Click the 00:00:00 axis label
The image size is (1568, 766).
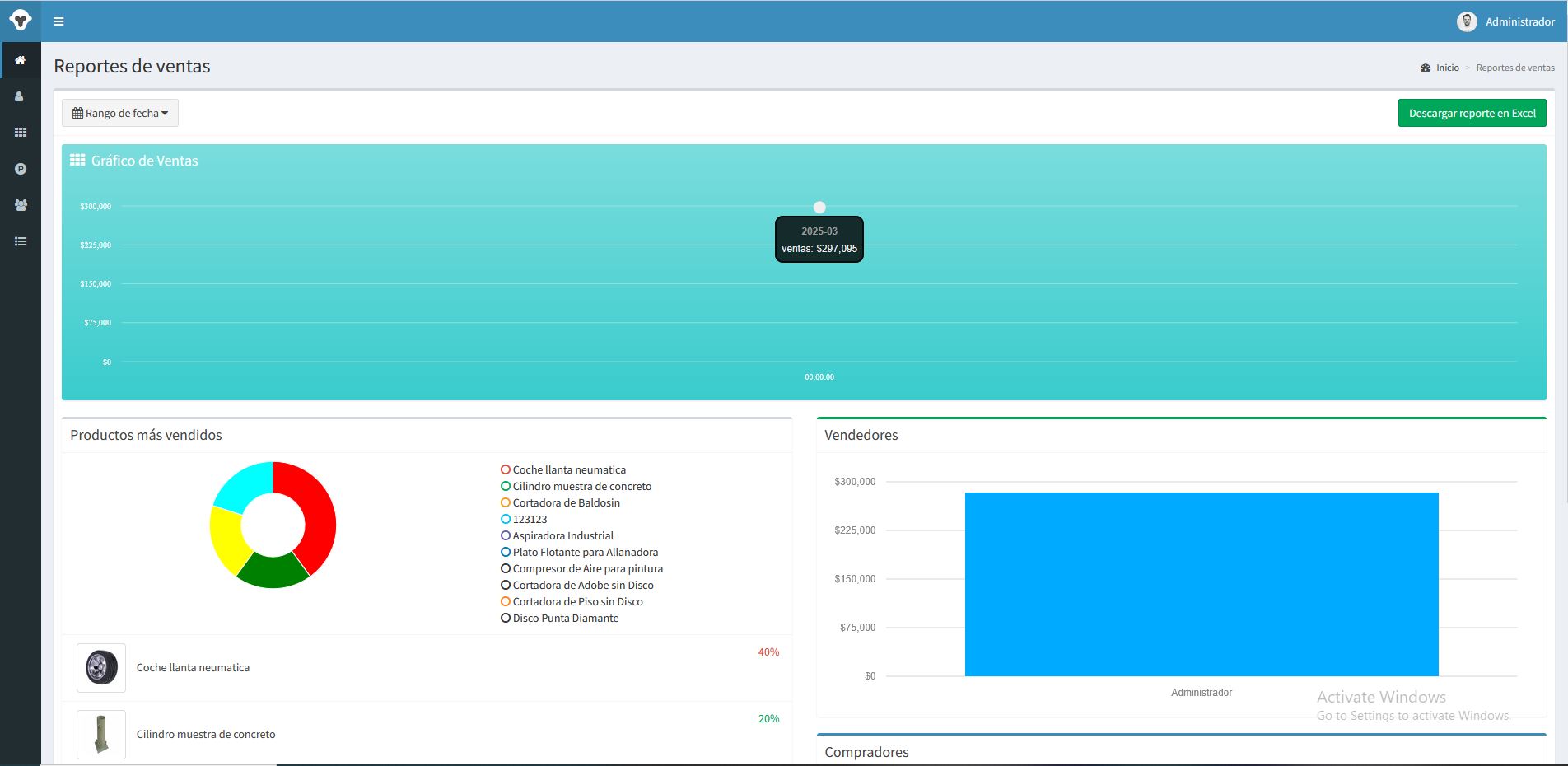819,377
